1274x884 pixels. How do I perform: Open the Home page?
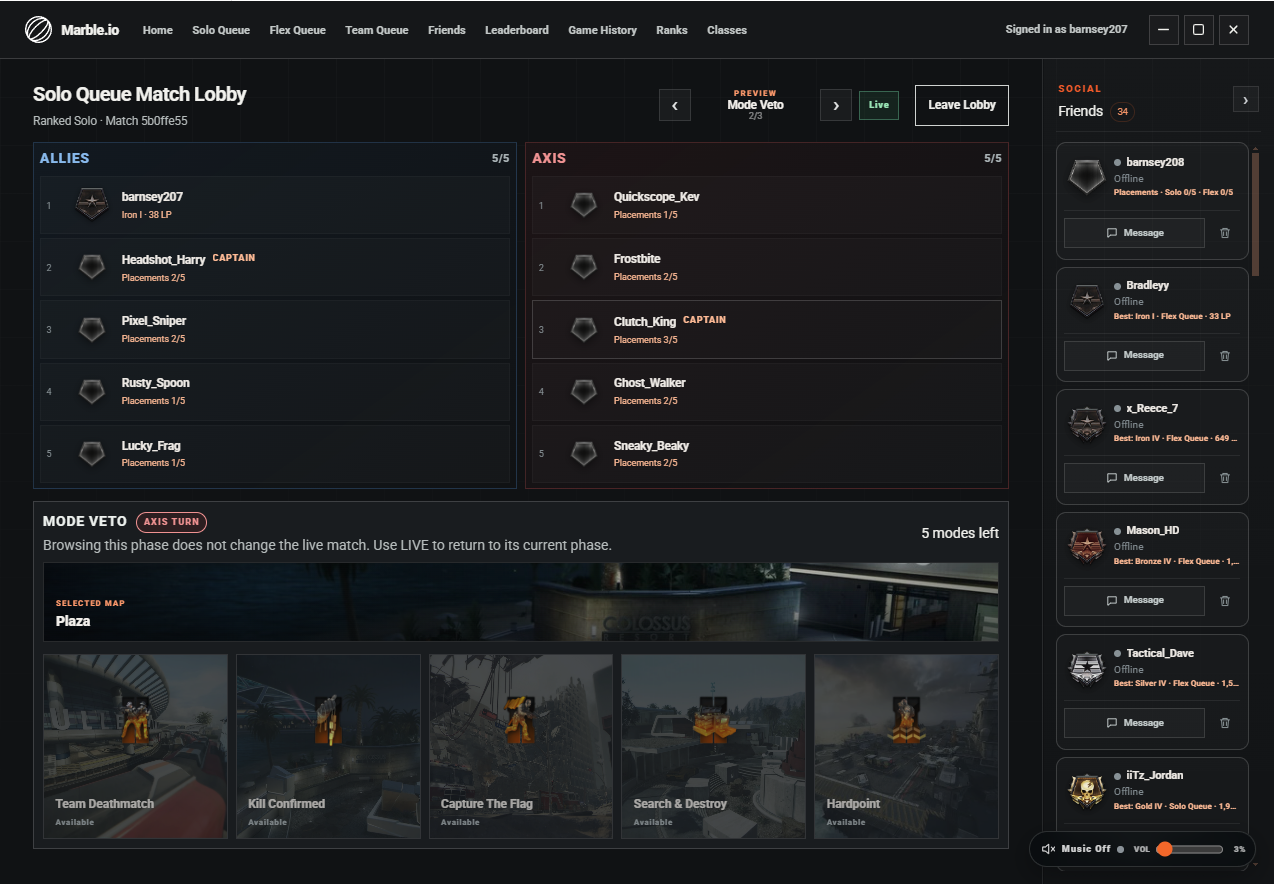(158, 30)
